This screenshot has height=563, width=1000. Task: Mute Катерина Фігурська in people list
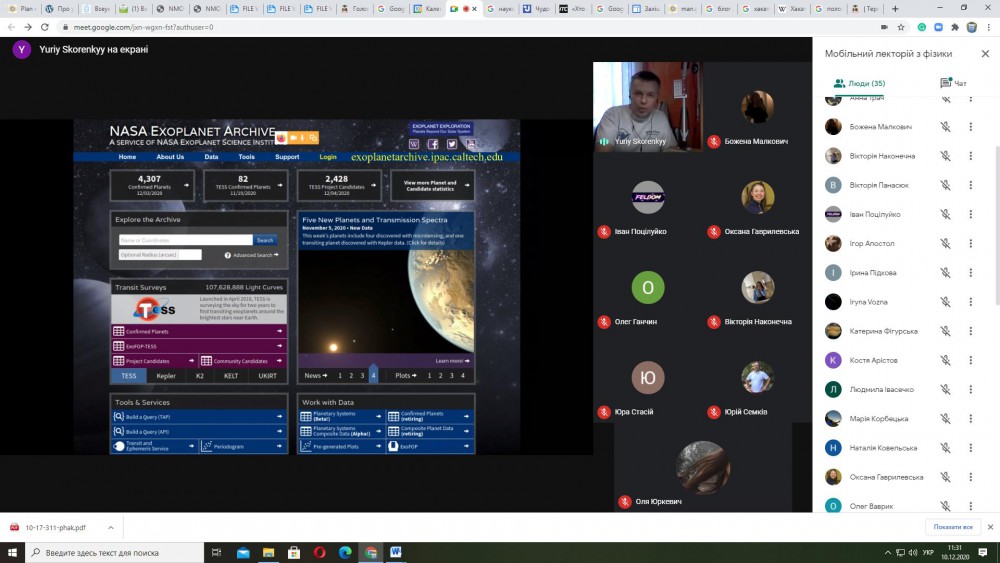945,331
